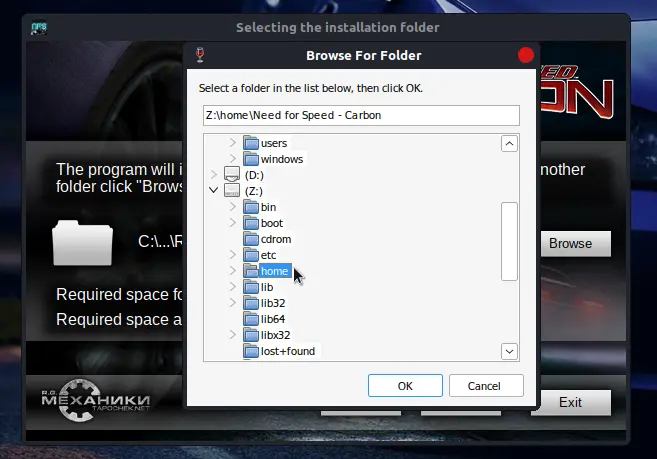Click the boot folder icon
Viewport: 657px width, 459px height.
click(251, 223)
